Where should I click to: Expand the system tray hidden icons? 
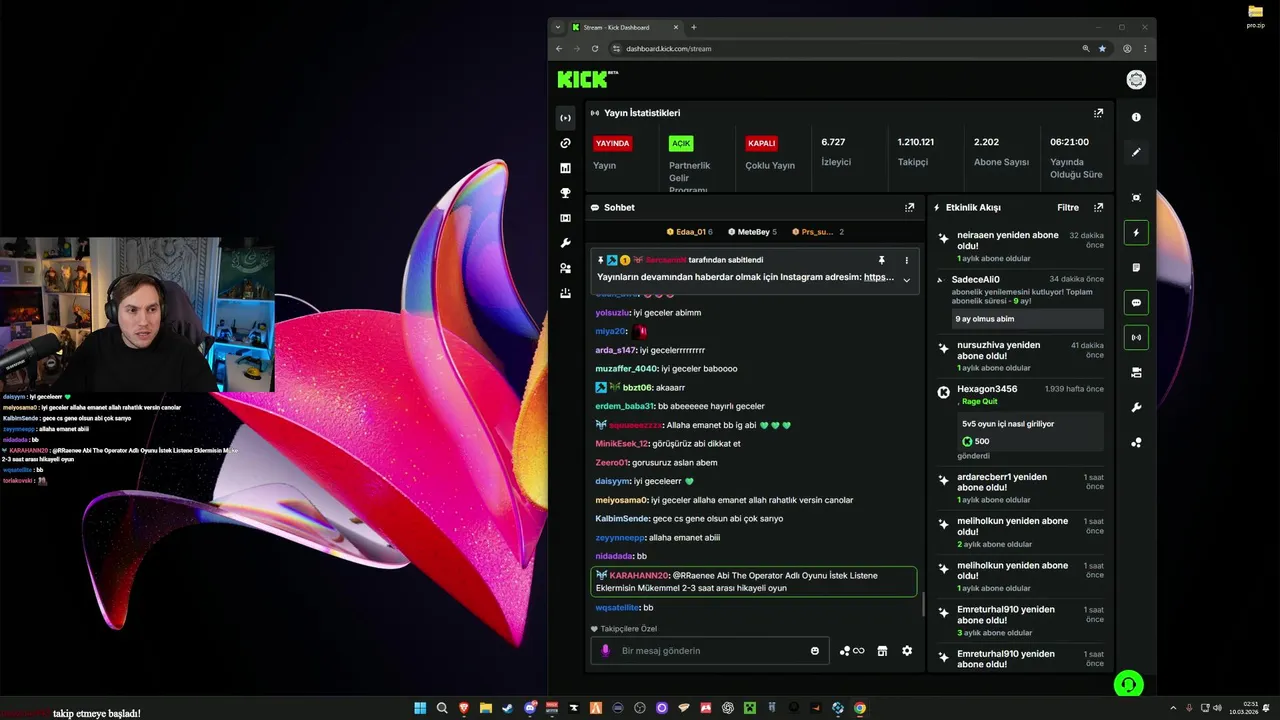pyautogui.click(x=1173, y=708)
